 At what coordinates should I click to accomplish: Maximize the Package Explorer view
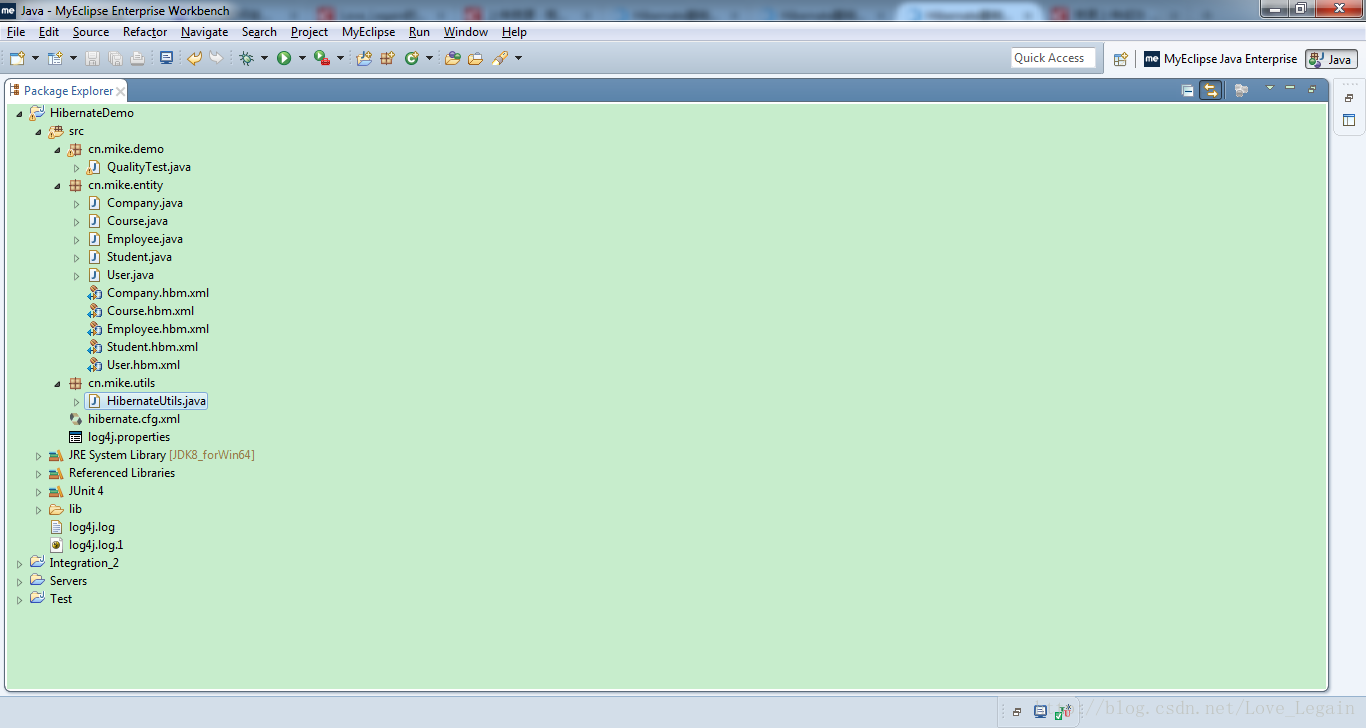tap(1312, 89)
